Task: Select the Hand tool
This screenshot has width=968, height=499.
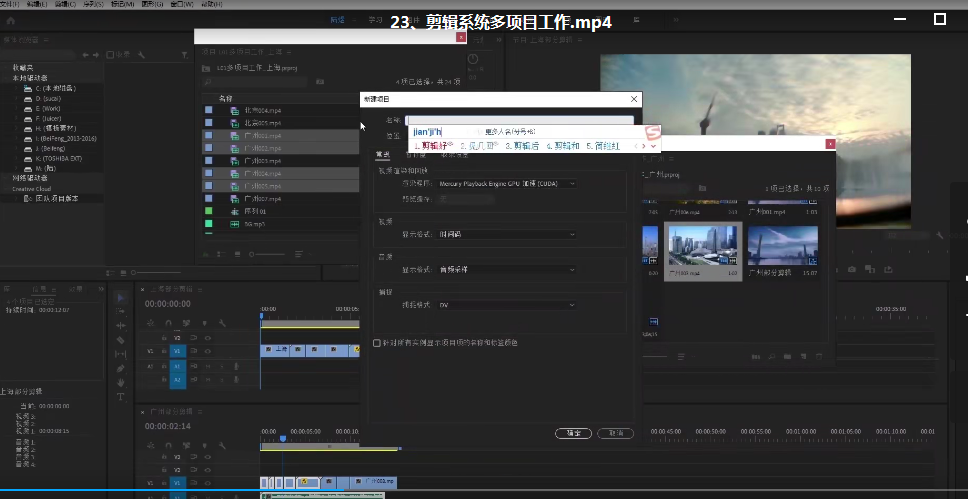Action: point(121,382)
